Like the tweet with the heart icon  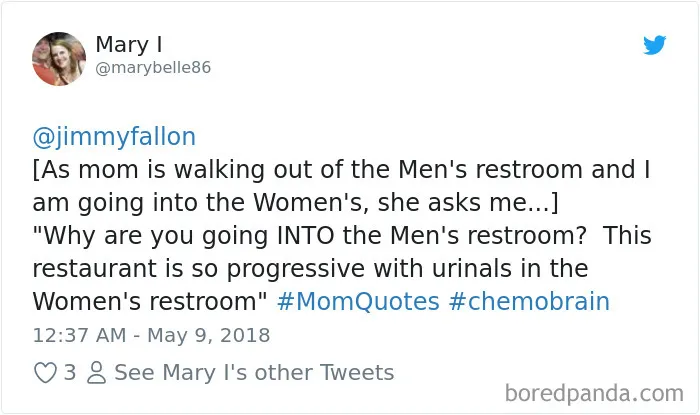pyautogui.click(x=45, y=373)
